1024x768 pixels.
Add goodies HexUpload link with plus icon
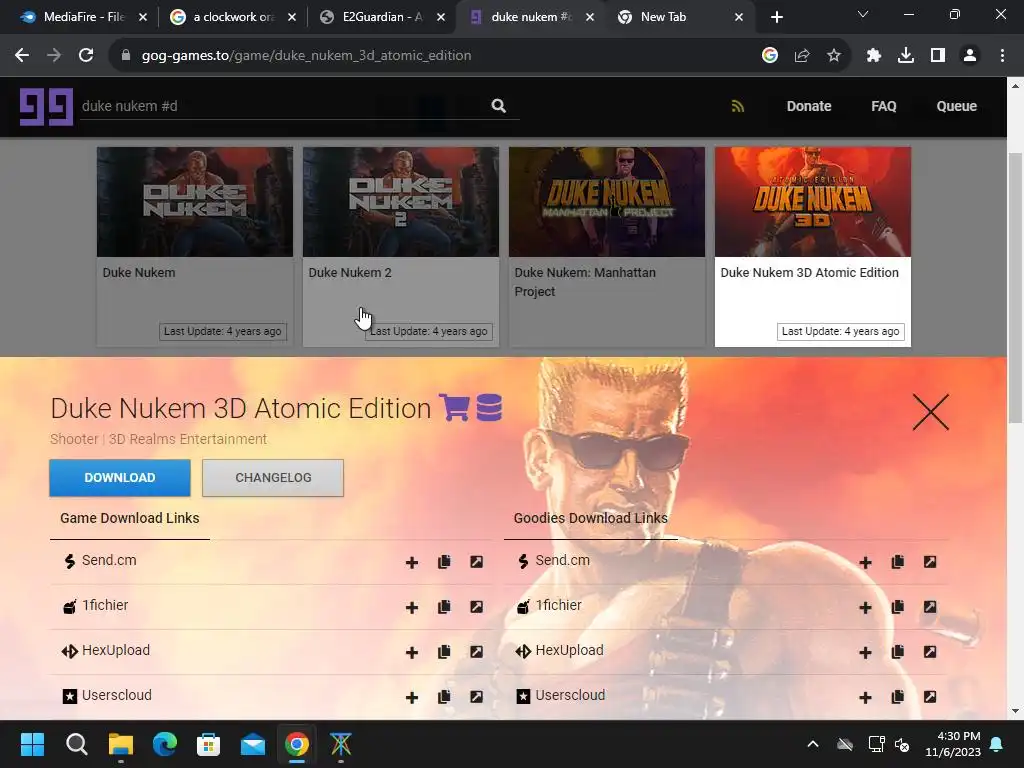[x=865, y=652]
